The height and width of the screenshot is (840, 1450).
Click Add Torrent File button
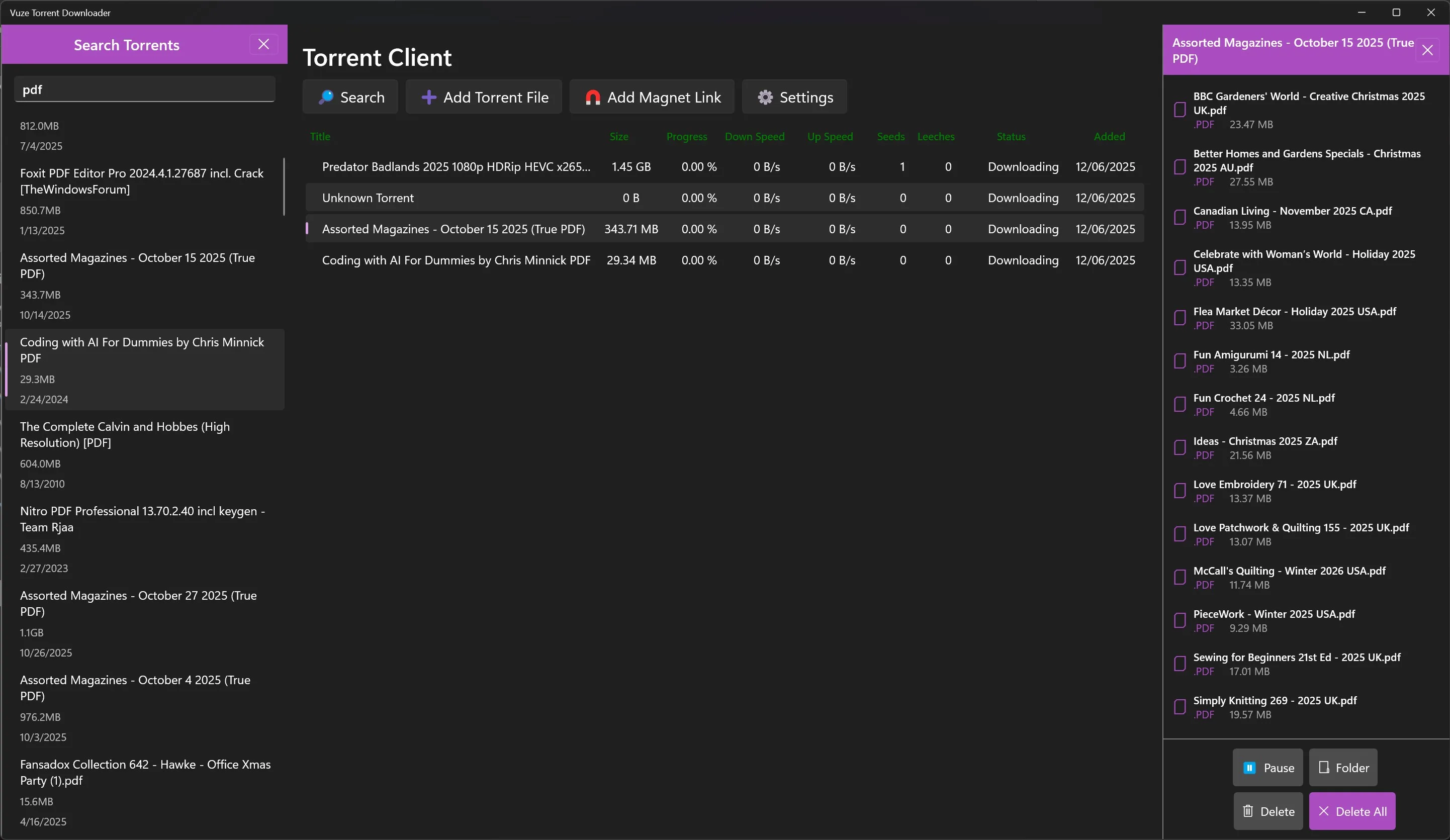tap(484, 97)
